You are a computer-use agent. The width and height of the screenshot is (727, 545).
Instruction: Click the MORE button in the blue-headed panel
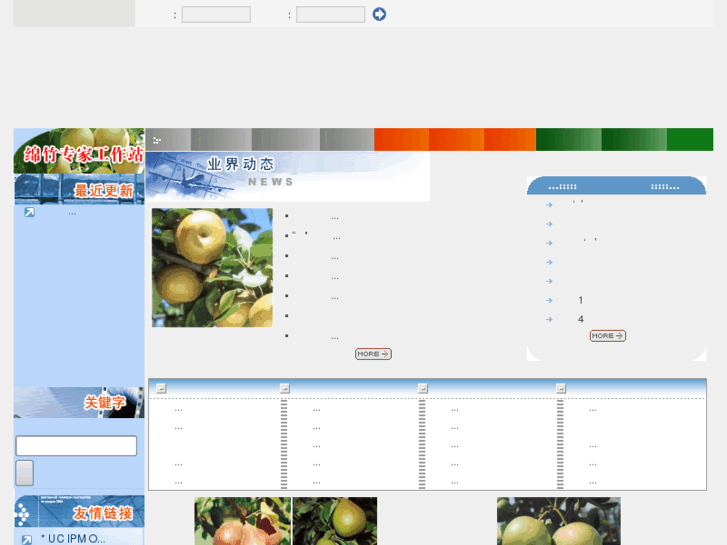point(607,336)
